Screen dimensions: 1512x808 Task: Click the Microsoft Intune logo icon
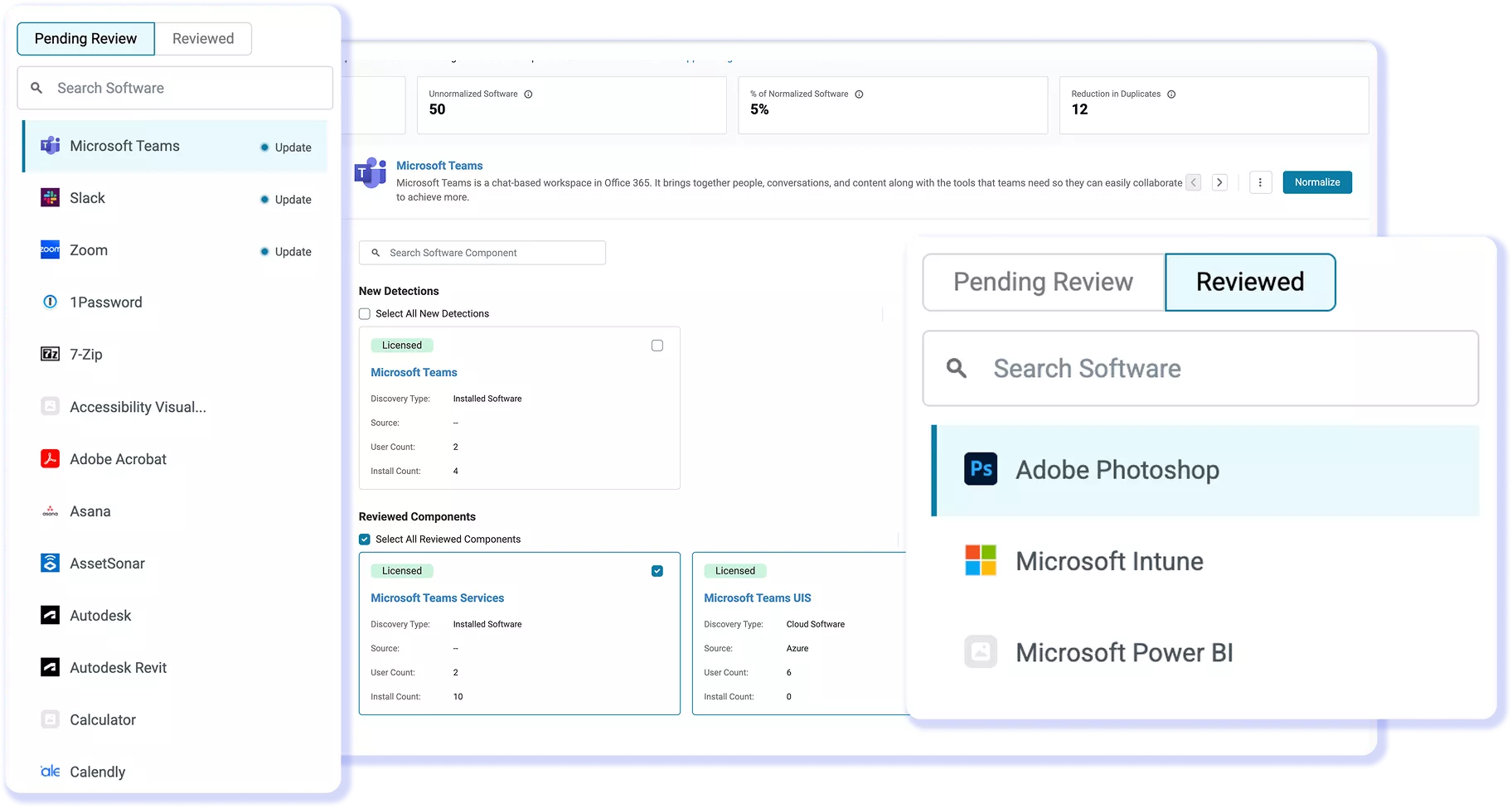point(981,560)
